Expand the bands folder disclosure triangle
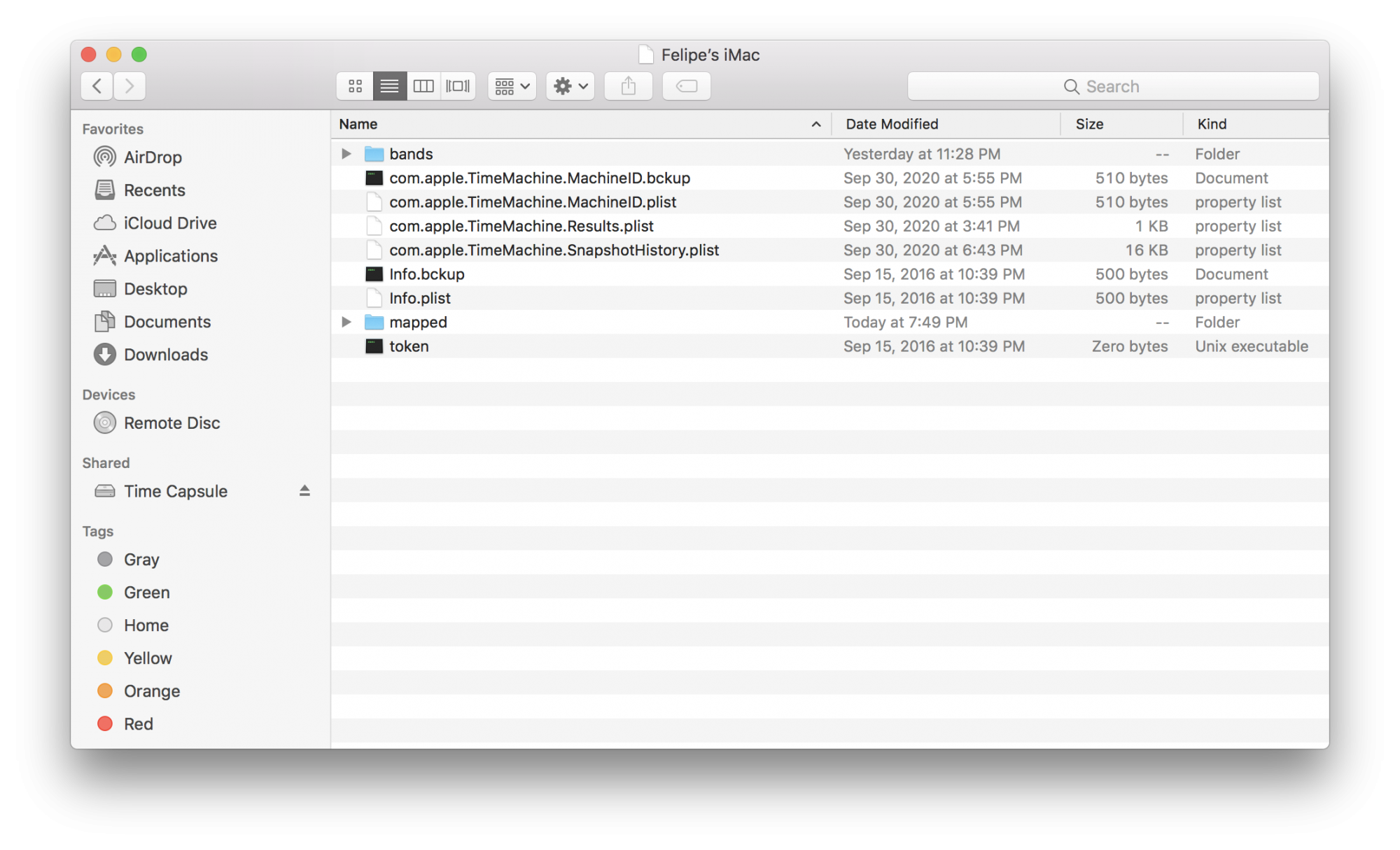The image size is (1400, 850). click(x=346, y=153)
